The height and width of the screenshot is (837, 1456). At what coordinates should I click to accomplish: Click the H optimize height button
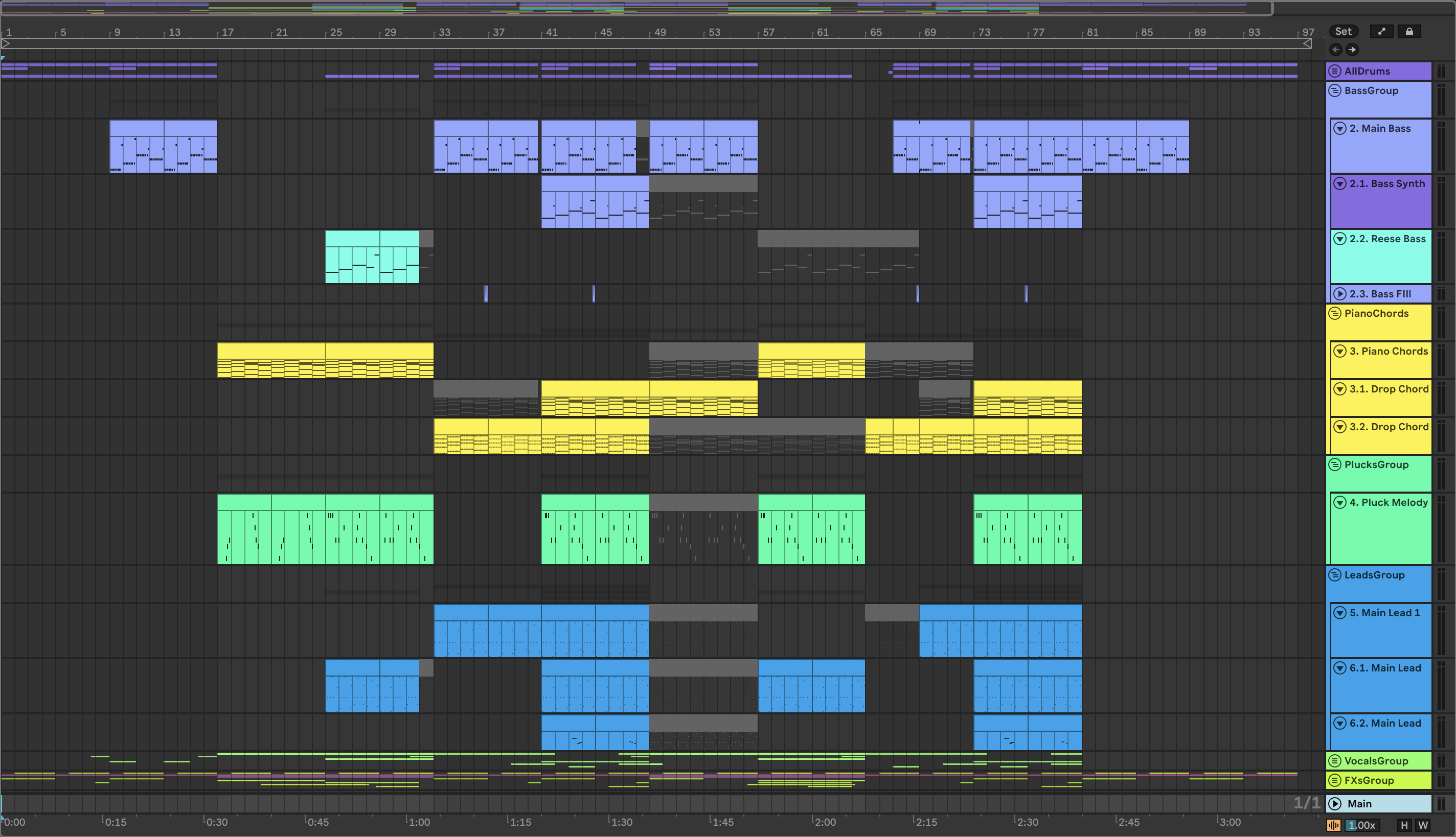click(1404, 826)
